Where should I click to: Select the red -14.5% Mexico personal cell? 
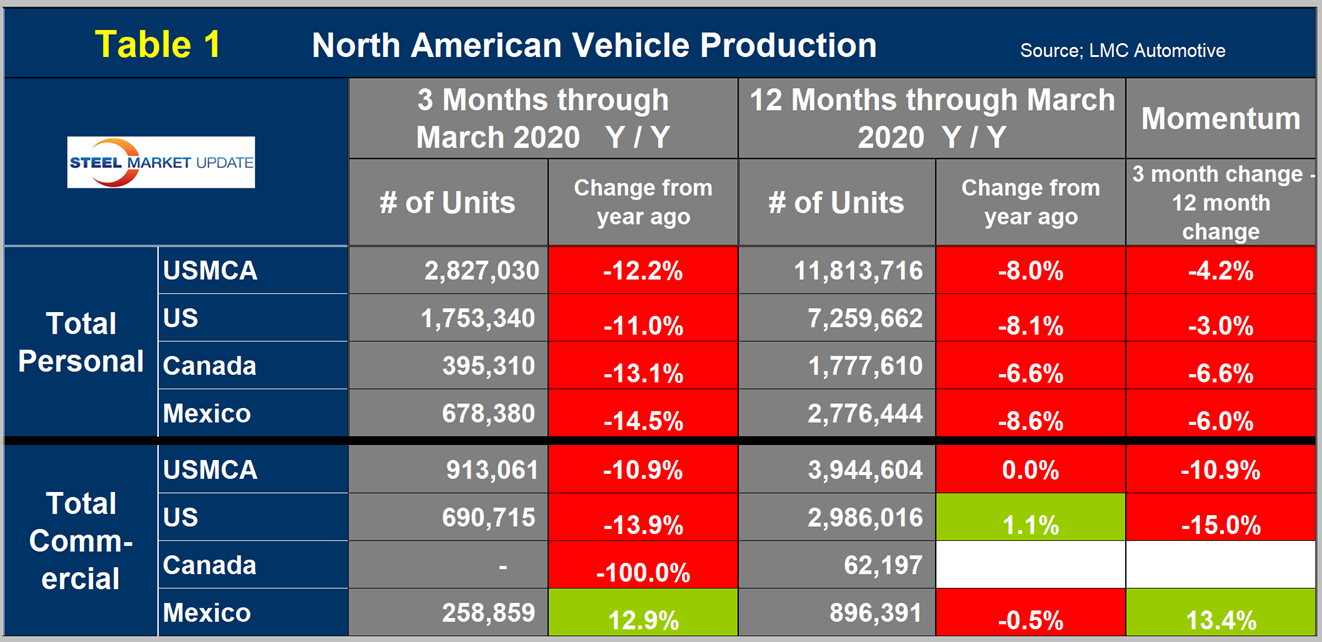tap(643, 414)
